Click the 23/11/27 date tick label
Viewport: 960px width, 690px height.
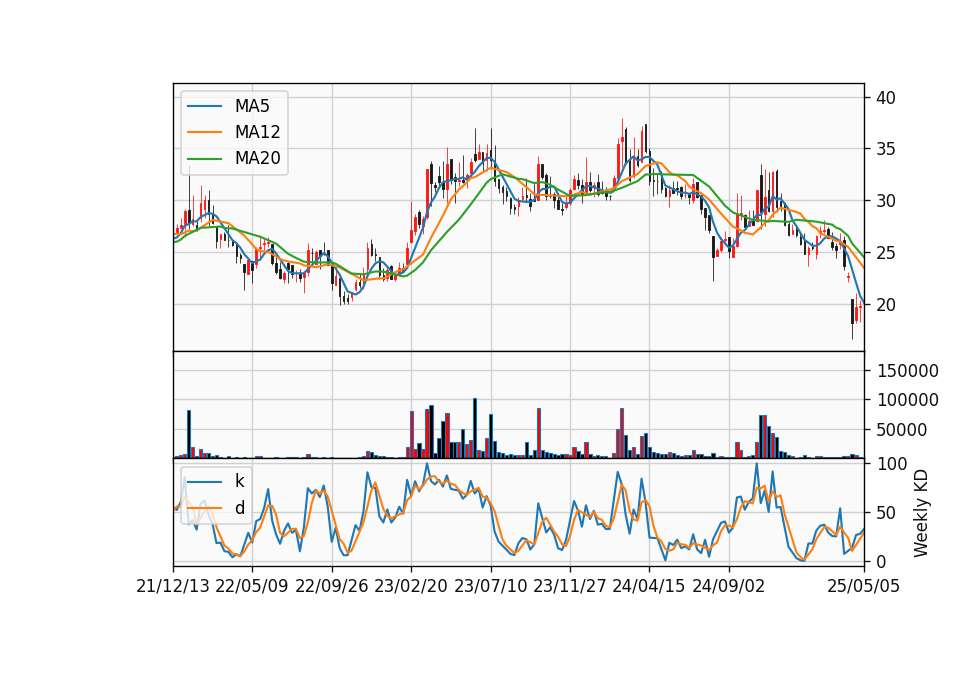570,586
